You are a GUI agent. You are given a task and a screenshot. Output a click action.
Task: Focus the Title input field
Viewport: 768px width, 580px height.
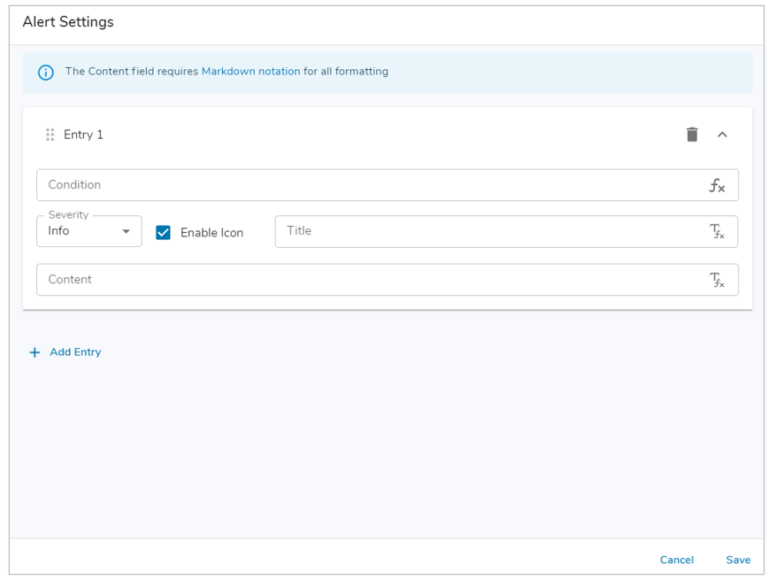tap(506, 231)
